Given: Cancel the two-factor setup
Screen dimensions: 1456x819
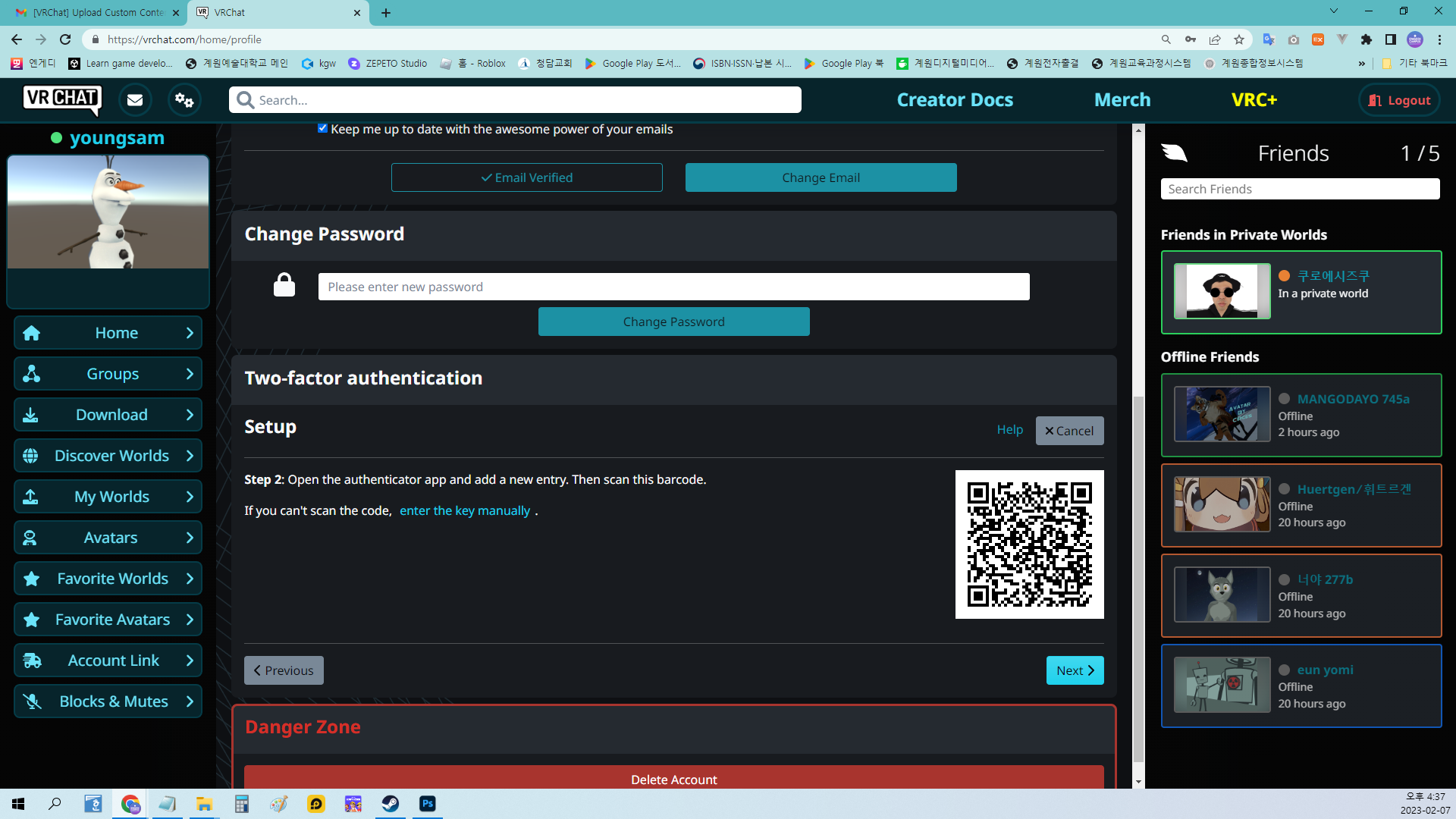Looking at the screenshot, I should [x=1069, y=431].
